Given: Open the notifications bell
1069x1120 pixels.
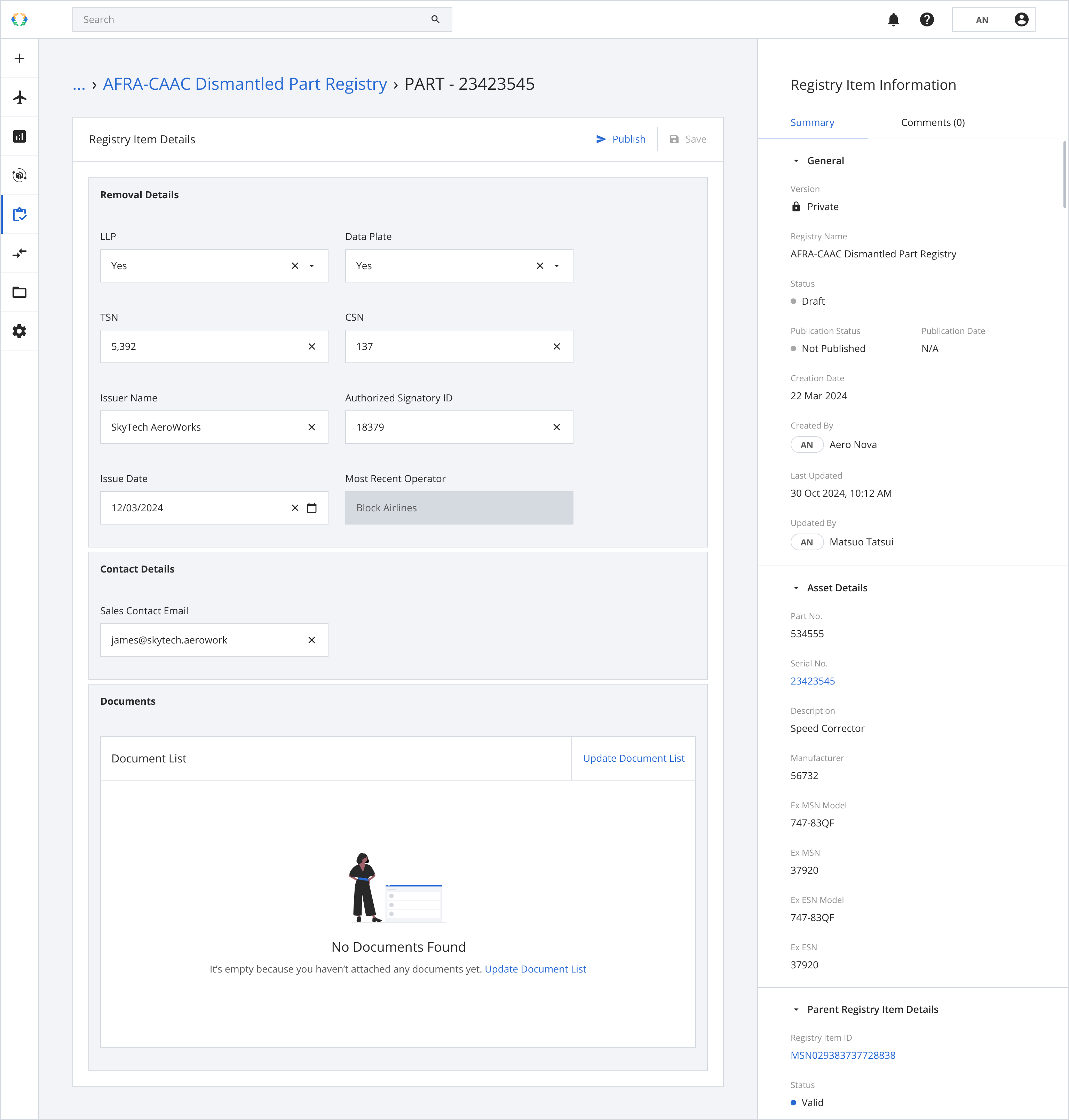Looking at the screenshot, I should [x=893, y=20].
